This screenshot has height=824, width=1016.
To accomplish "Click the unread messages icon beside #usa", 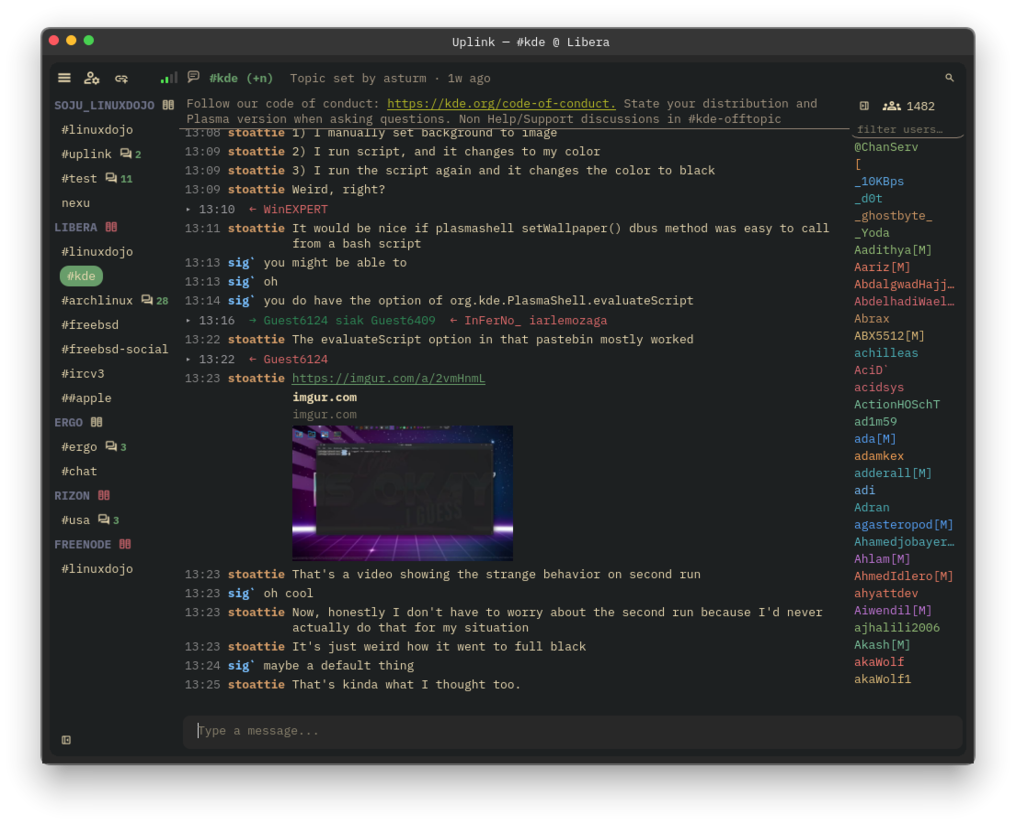I will point(104,520).
